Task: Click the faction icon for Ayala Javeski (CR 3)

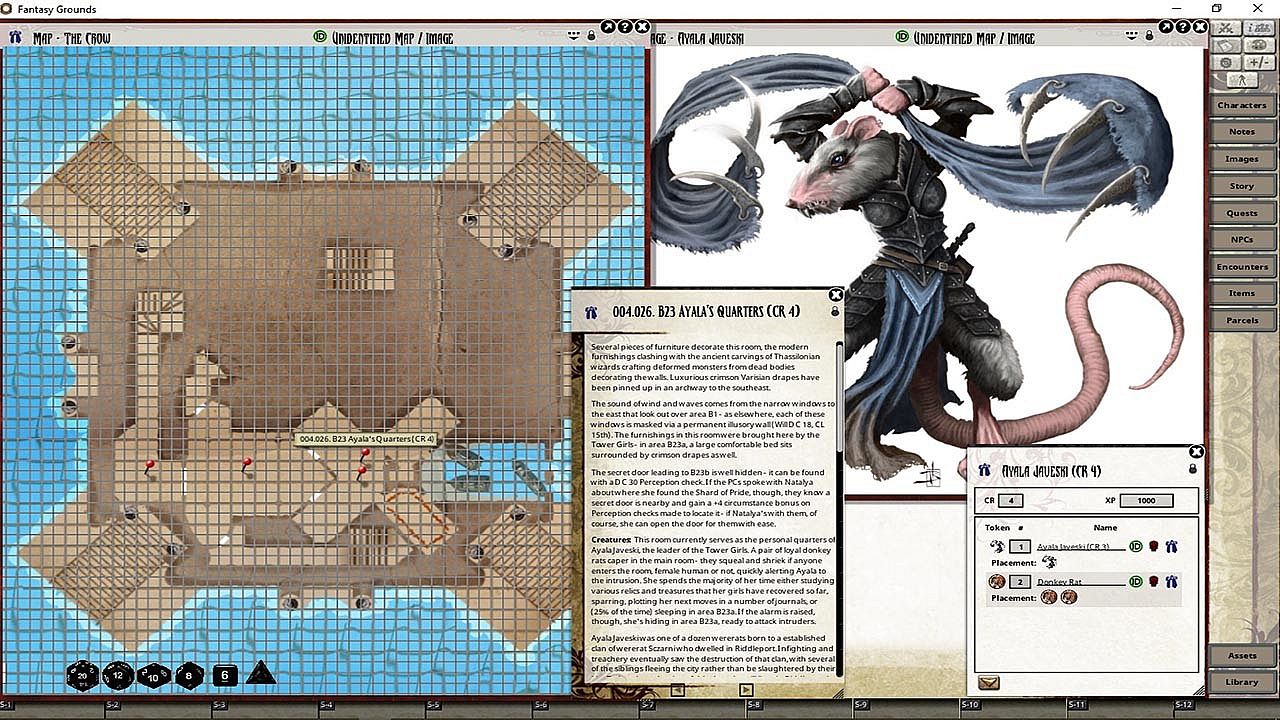Action: [x=1153, y=547]
